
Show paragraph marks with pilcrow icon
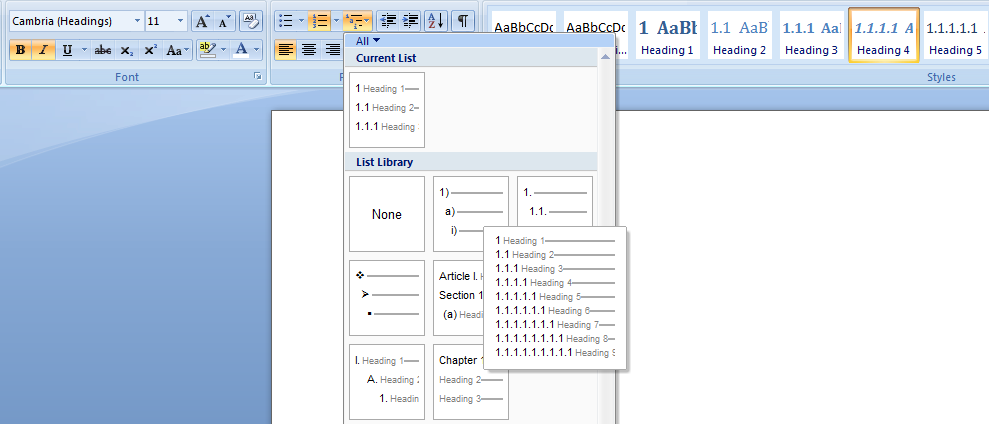pyautogui.click(x=463, y=21)
